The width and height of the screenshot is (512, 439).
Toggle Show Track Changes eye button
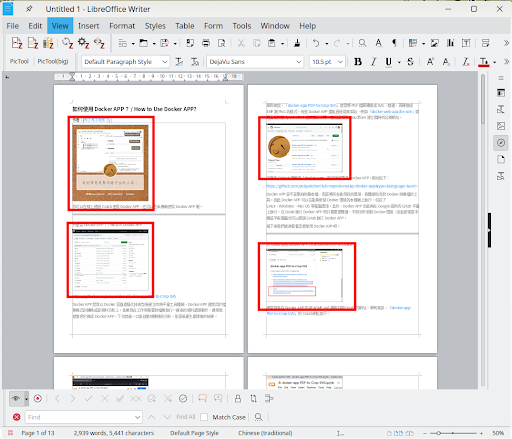15,398
